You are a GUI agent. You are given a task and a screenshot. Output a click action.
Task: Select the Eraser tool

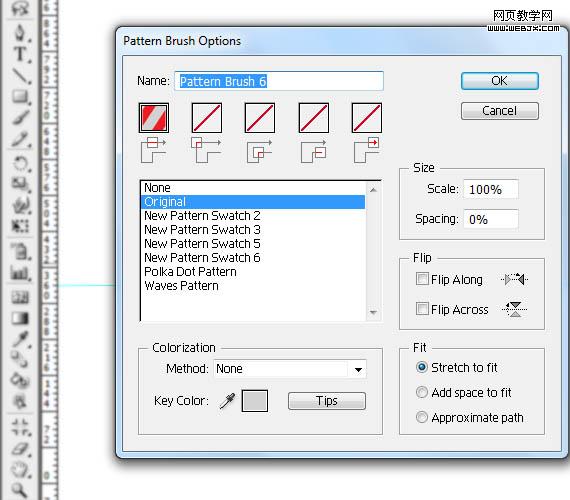pyautogui.click(x=20, y=449)
